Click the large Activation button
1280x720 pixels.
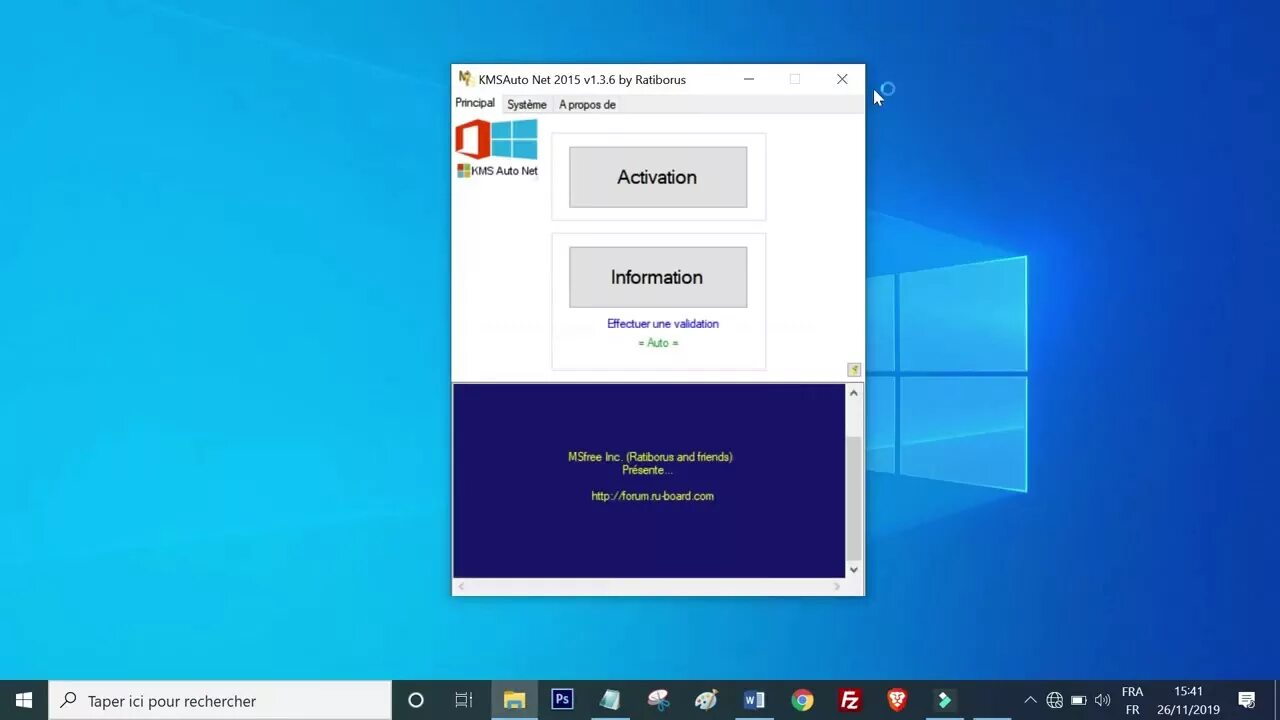pyautogui.click(x=658, y=177)
